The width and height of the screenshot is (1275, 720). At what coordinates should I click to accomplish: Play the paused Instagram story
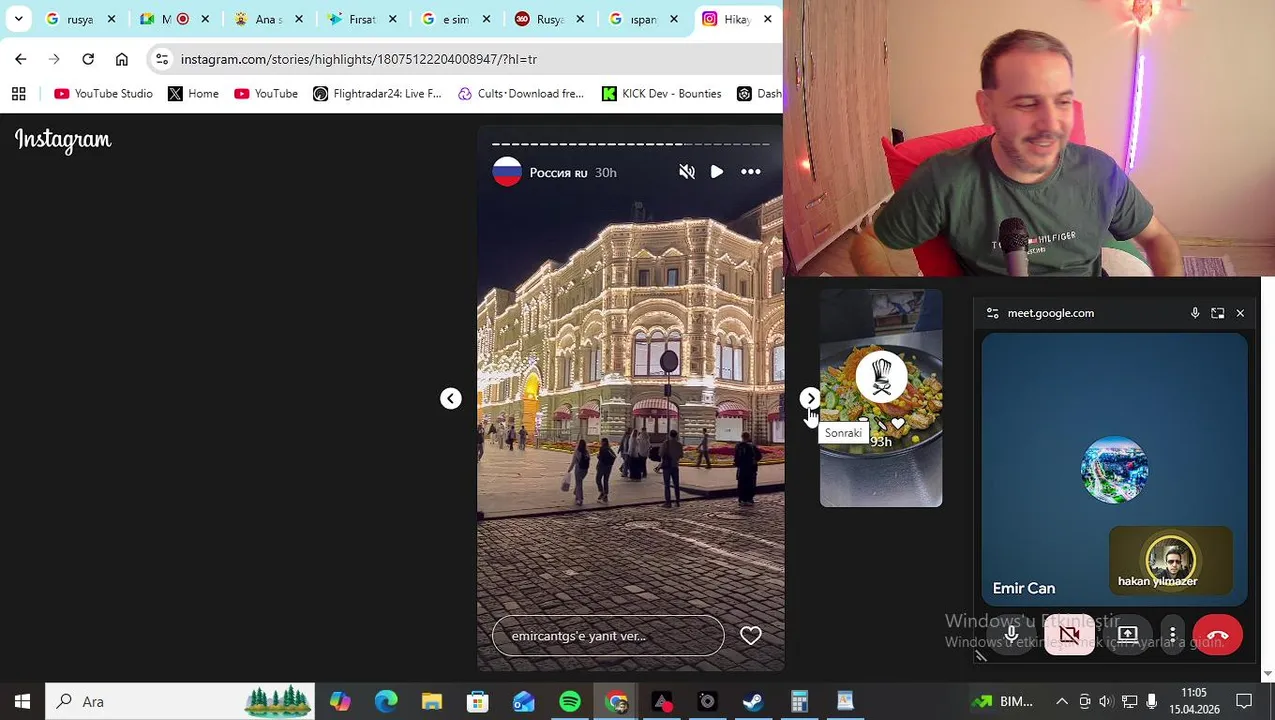717,172
